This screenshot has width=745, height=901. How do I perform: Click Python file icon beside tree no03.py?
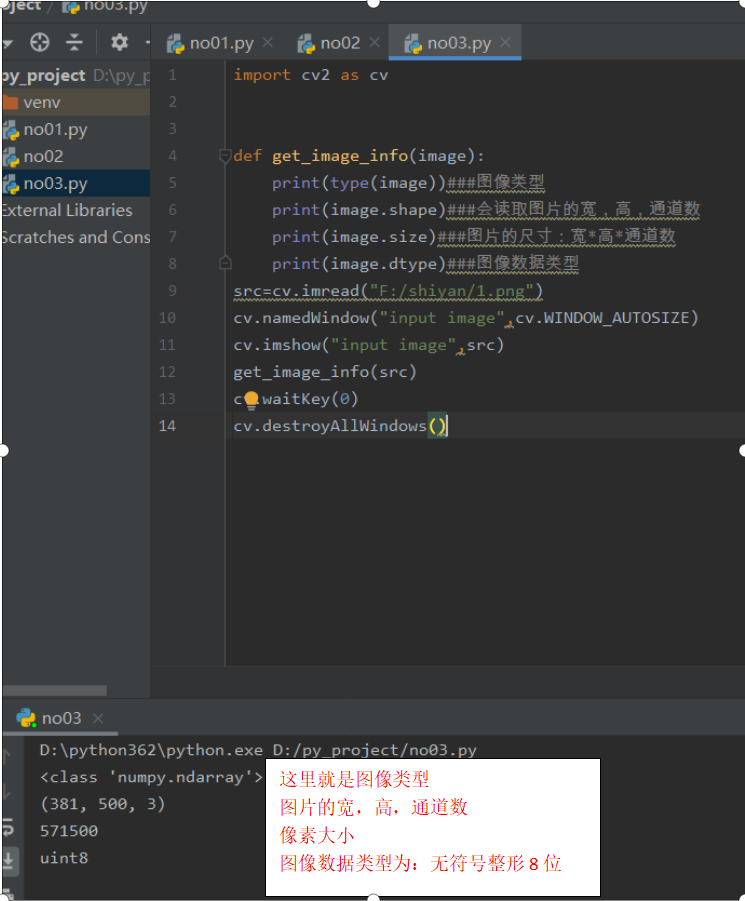[x=11, y=184]
